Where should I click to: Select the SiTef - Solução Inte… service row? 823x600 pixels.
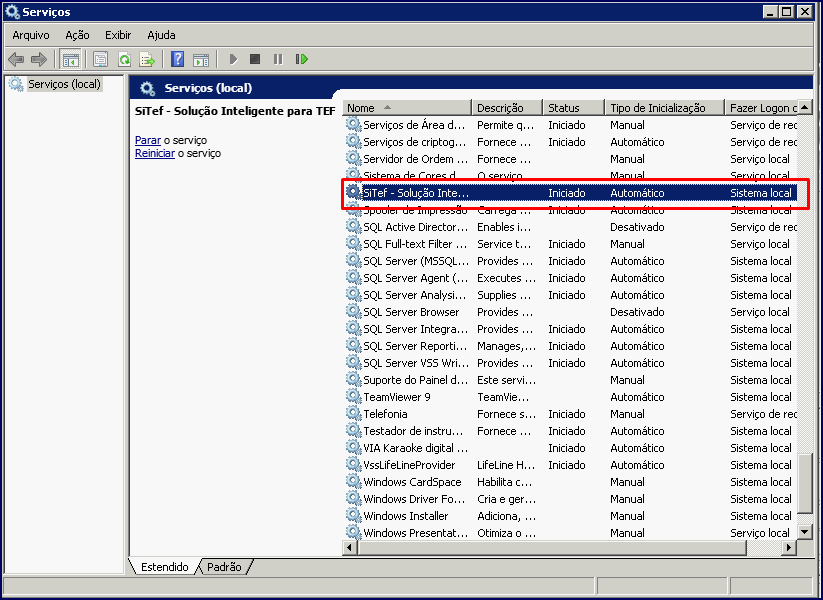pos(571,193)
